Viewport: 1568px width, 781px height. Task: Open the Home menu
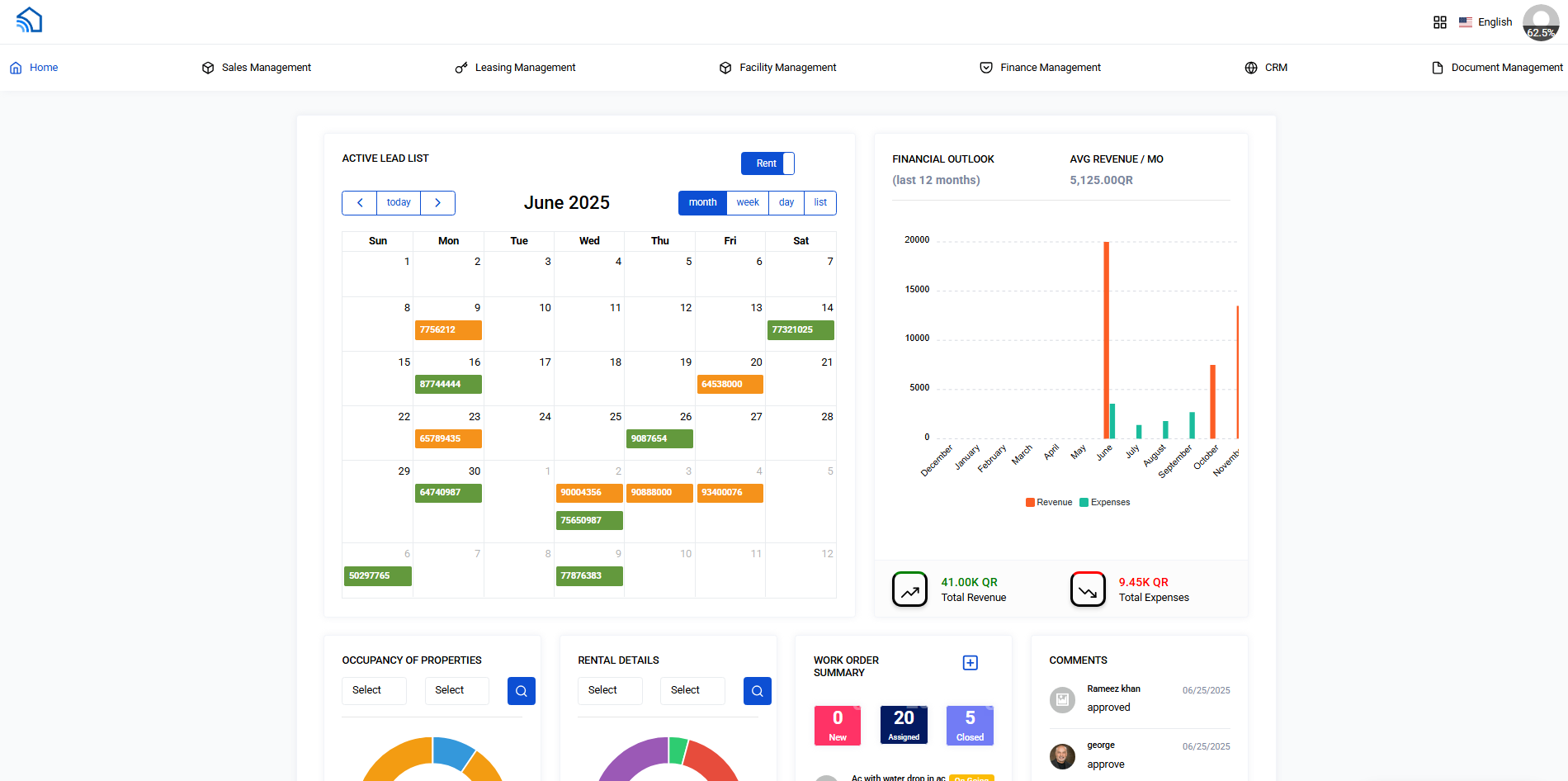point(34,68)
